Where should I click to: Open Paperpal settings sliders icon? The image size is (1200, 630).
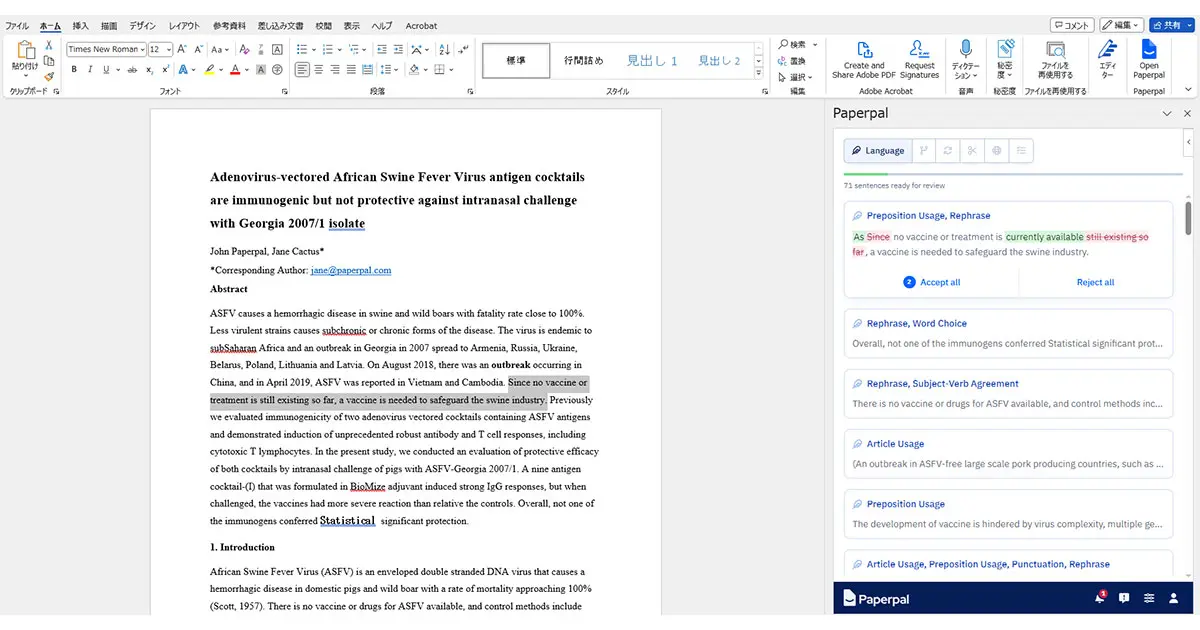coord(1149,598)
